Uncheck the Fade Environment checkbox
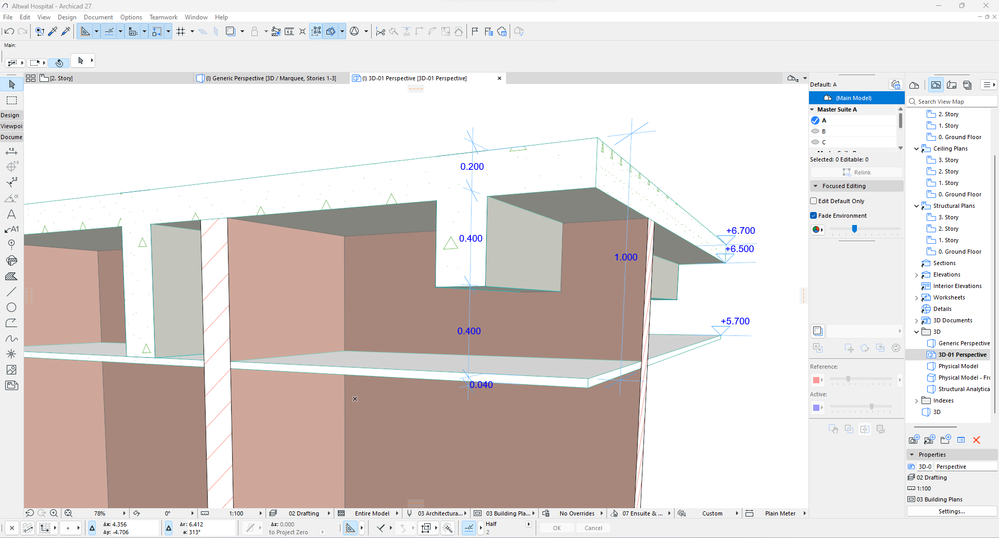This screenshot has height=538, width=999. [814, 215]
